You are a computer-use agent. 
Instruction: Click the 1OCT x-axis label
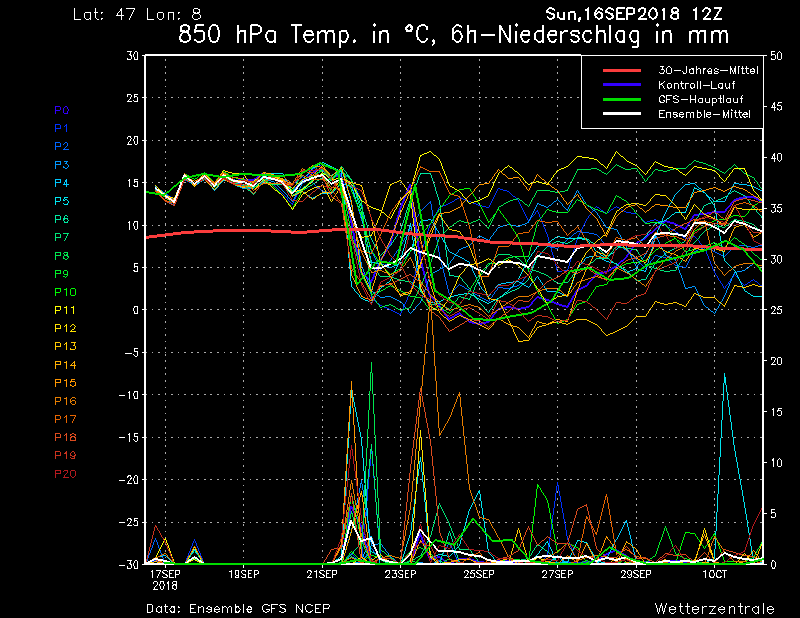point(714,574)
